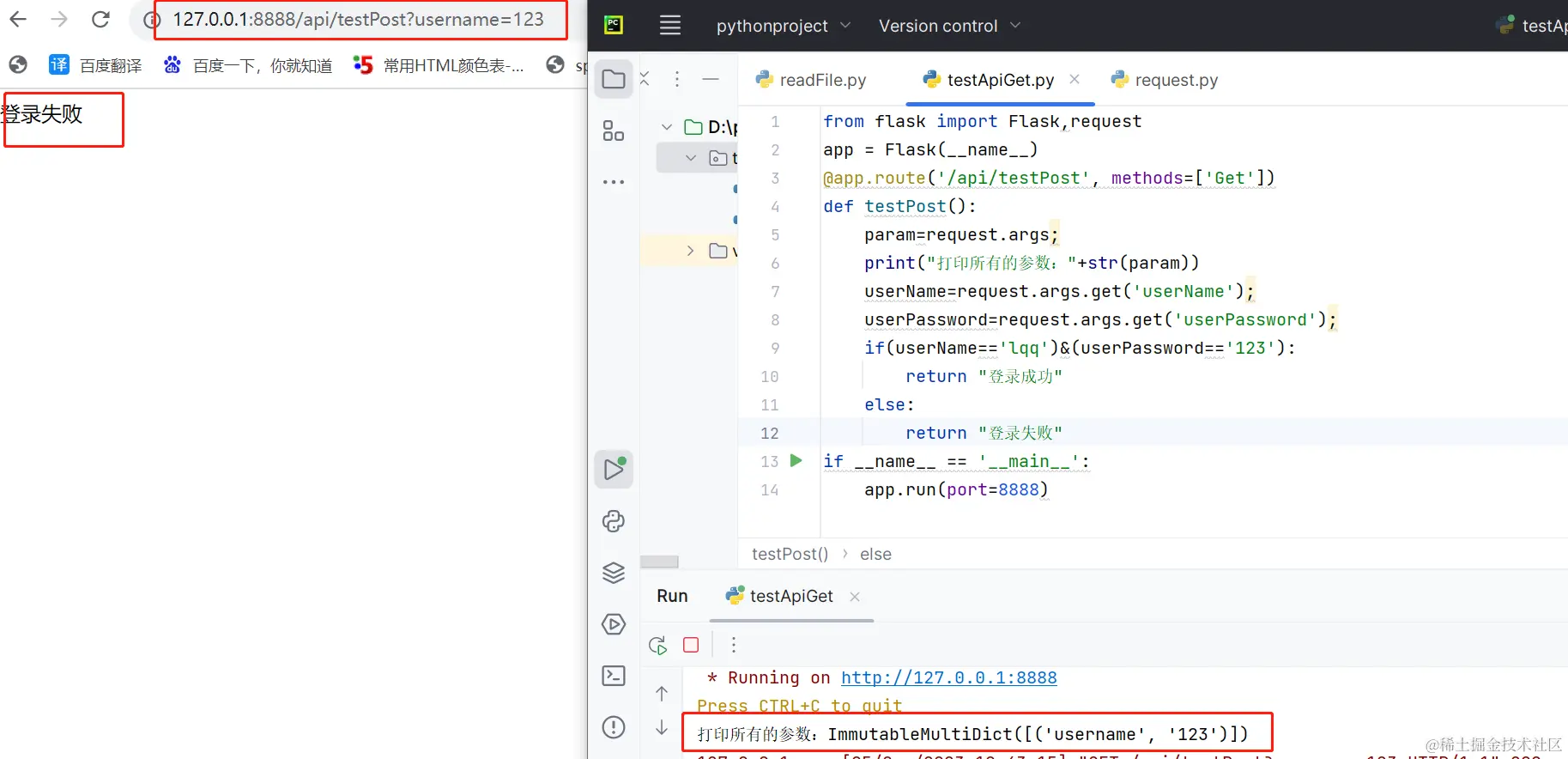Collapse the selected subfolder in project tree
Viewport: 1568px width, 759px height.
tap(691, 158)
